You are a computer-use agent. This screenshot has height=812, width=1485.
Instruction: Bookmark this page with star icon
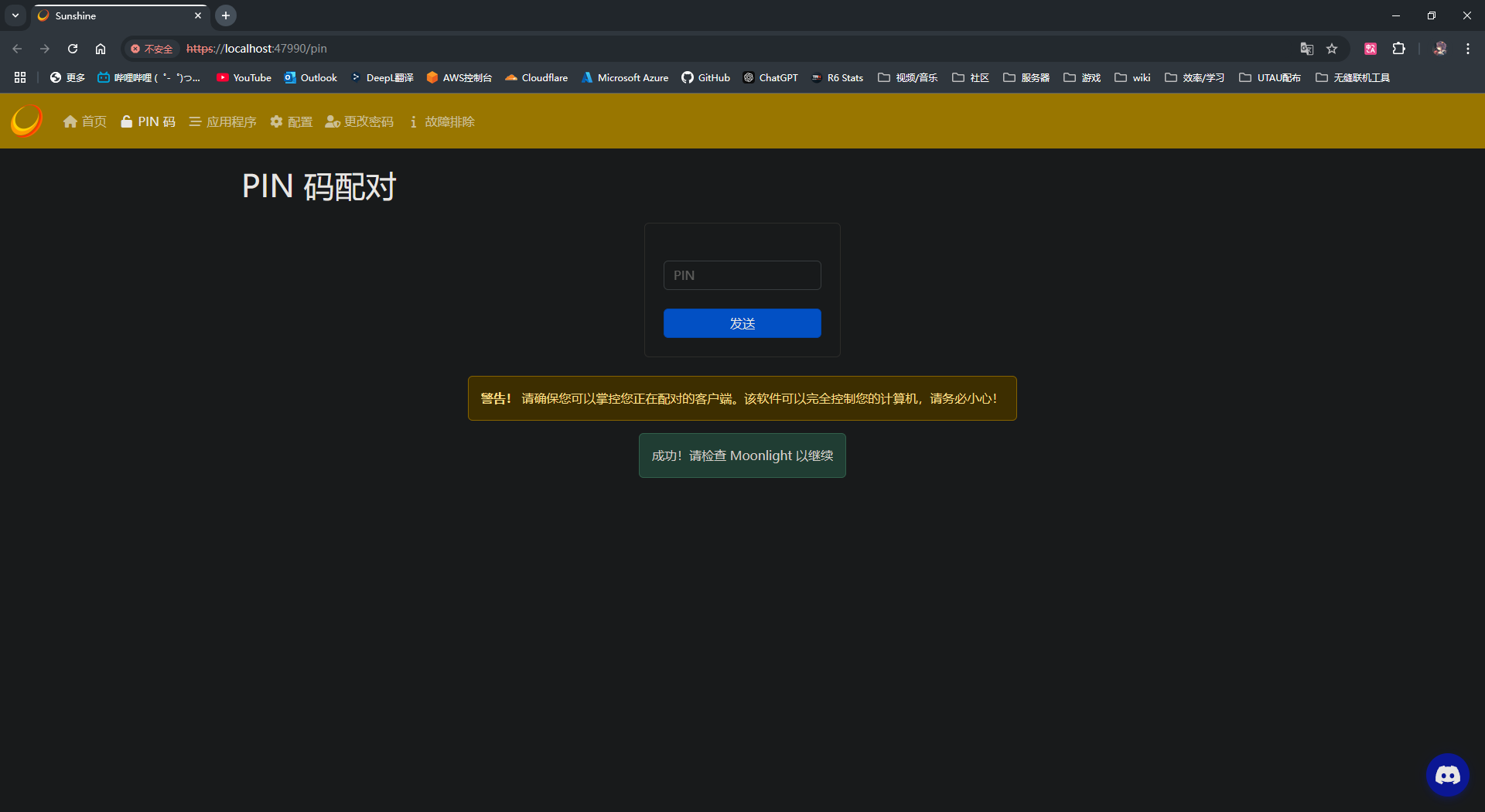point(1332,49)
